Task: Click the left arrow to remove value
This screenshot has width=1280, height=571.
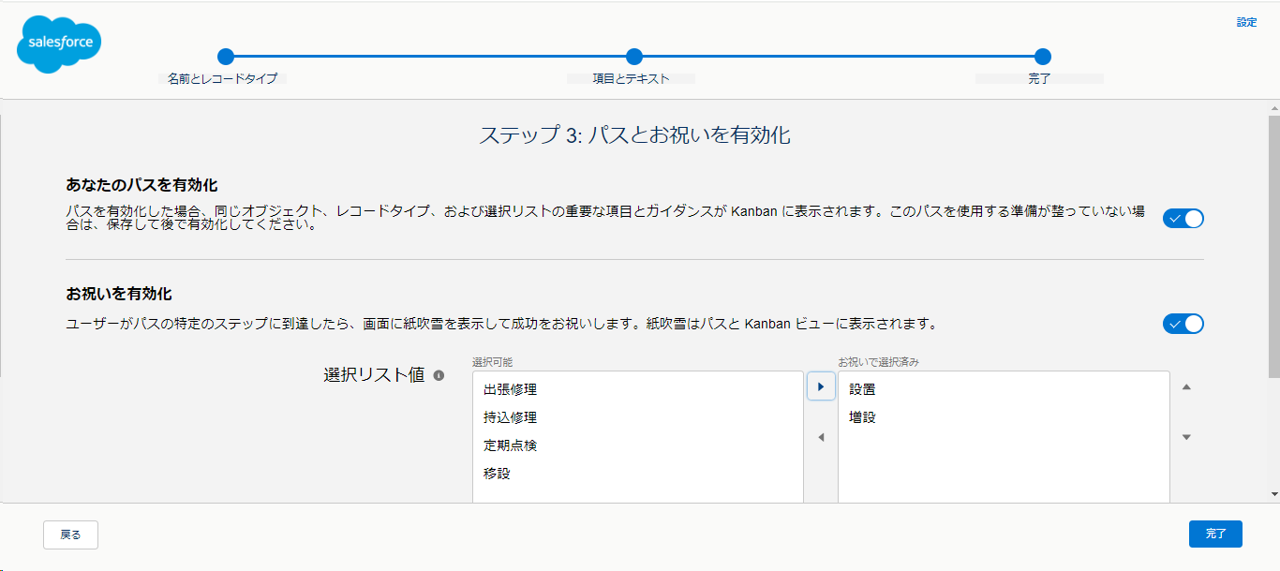Action: [821, 437]
